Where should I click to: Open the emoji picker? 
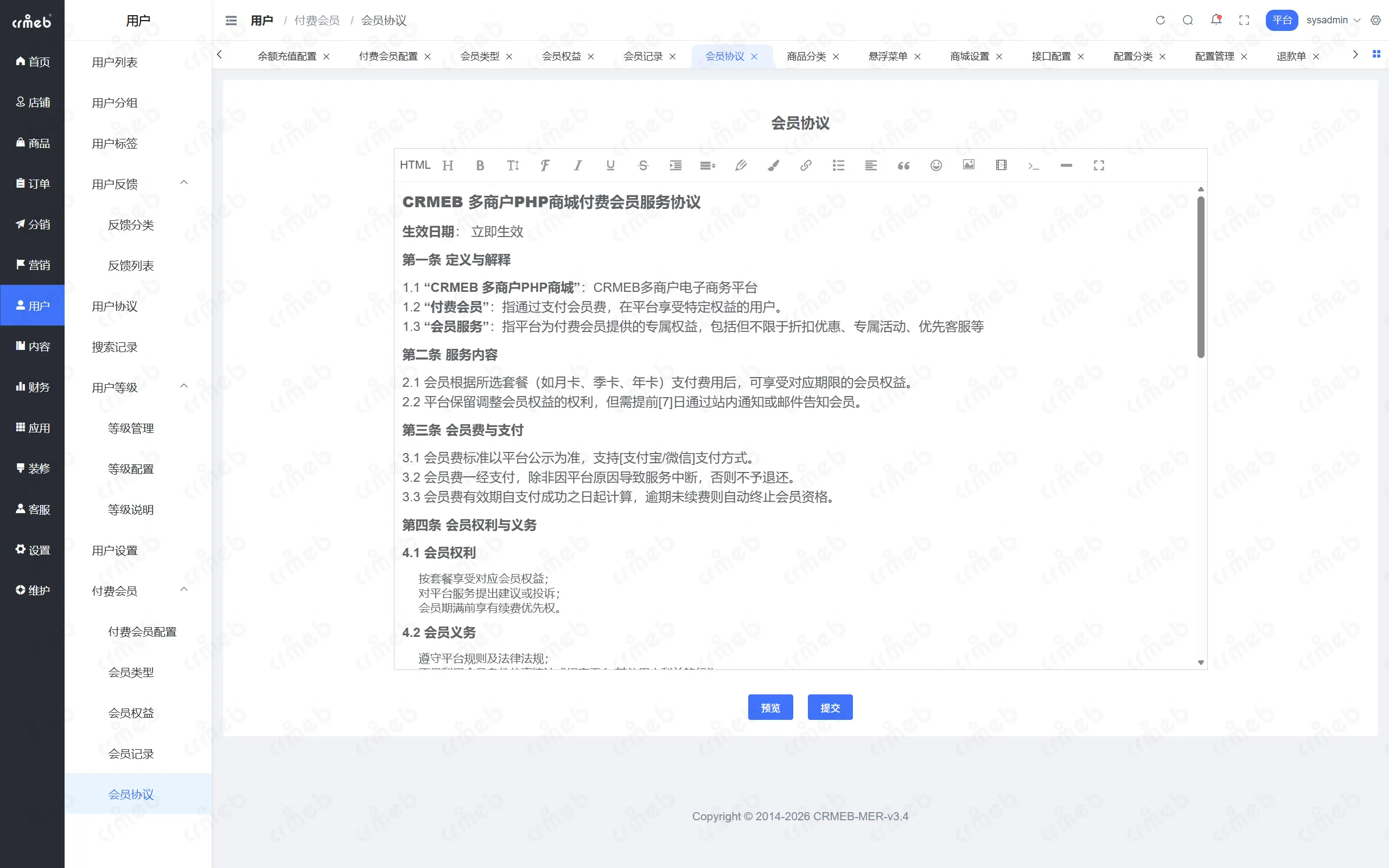936,166
